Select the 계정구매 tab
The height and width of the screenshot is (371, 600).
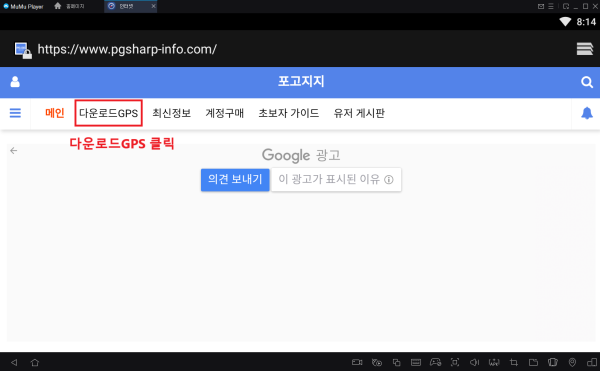(x=225, y=113)
